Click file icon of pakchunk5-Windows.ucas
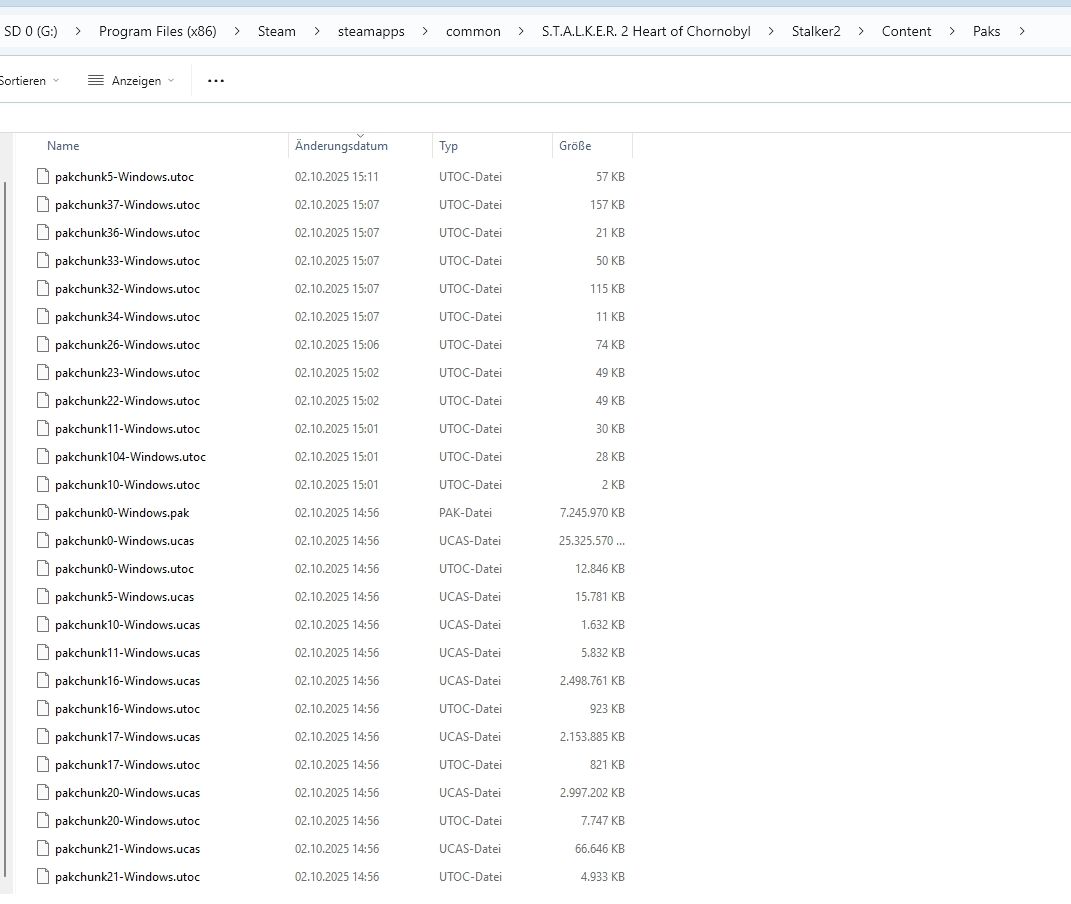This screenshot has height=904, width=1071. tap(43, 596)
